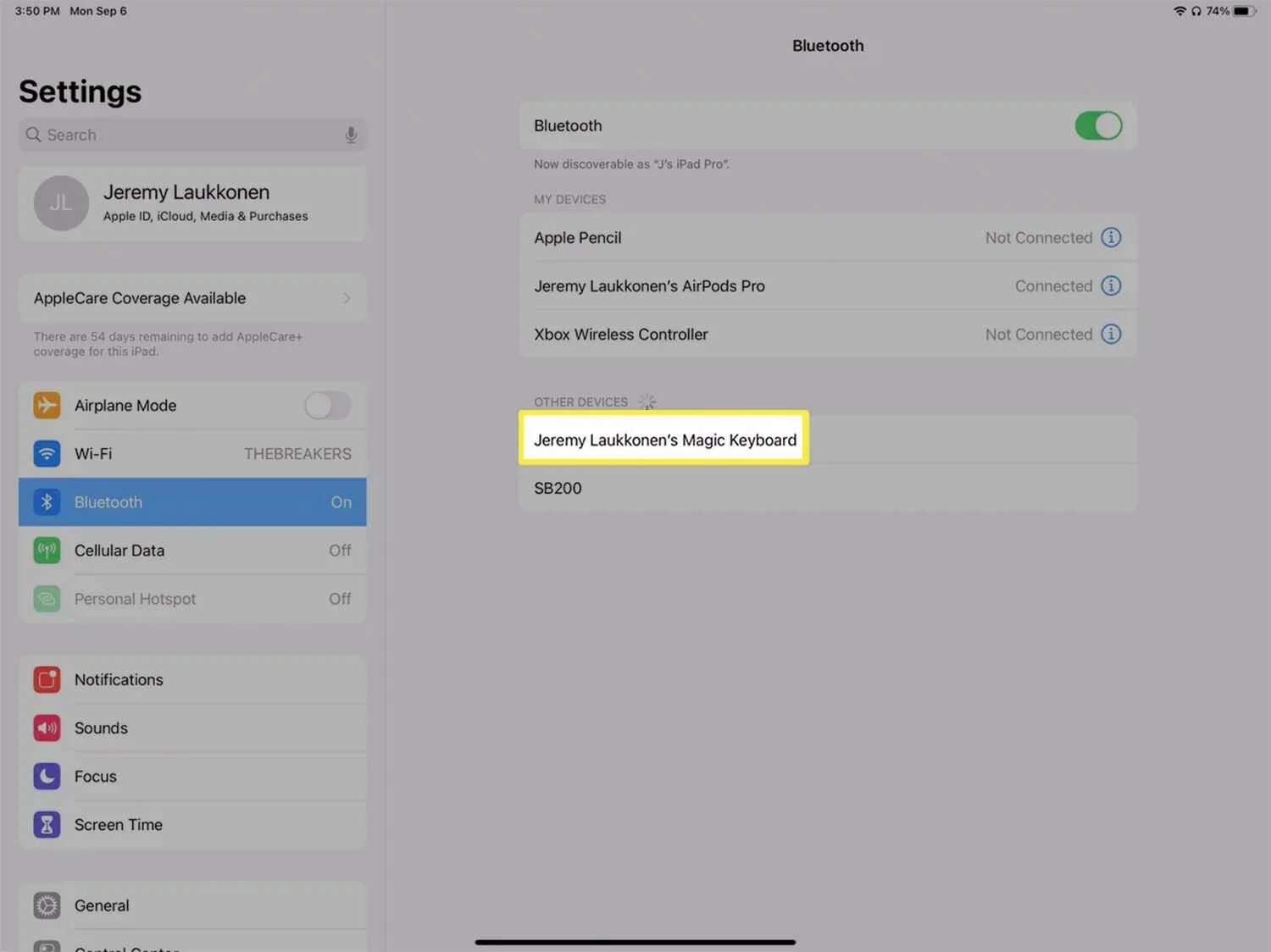The width and height of the screenshot is (1271, 952).
Task: Open Focus settings
Action: pos(192,776)
